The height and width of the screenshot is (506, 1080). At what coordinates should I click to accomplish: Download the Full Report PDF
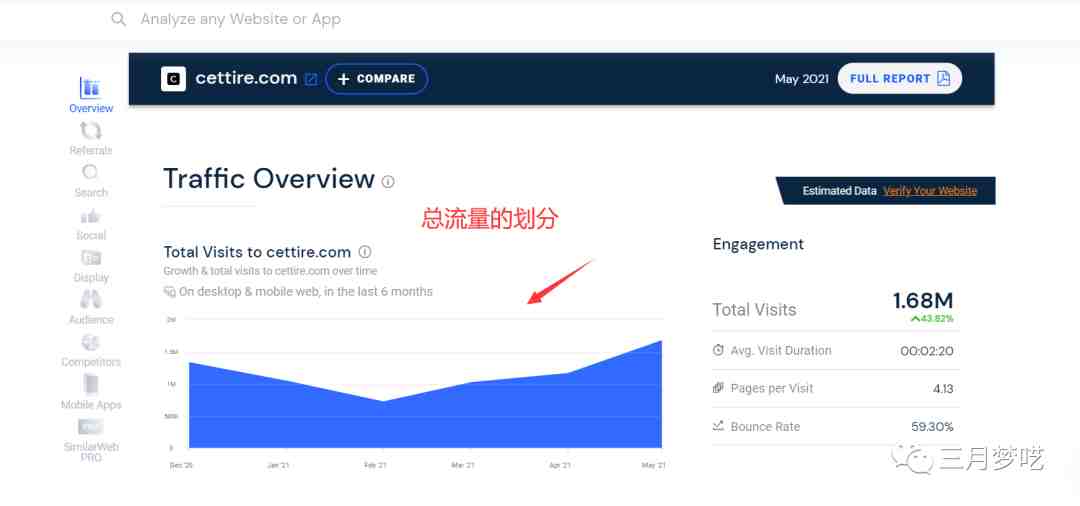pyautogui.click(x=900, y=78)
